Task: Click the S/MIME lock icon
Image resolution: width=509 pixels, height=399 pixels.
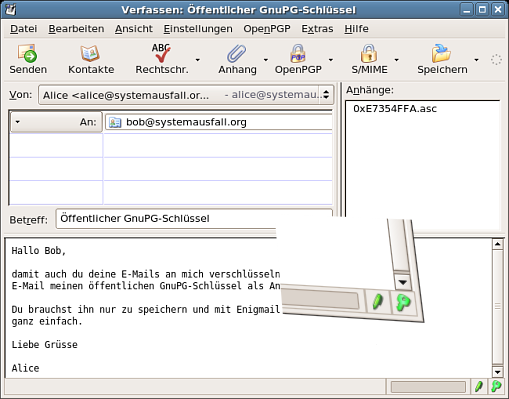Action: (x=369, y=53)
